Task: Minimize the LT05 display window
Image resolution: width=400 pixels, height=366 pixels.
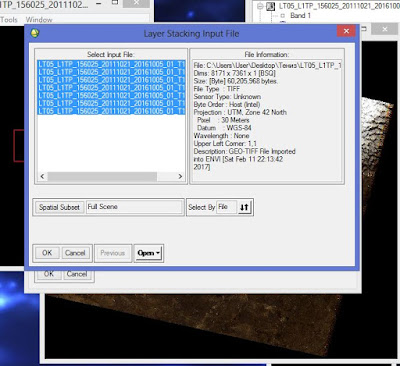Action: tap(99, 4)
